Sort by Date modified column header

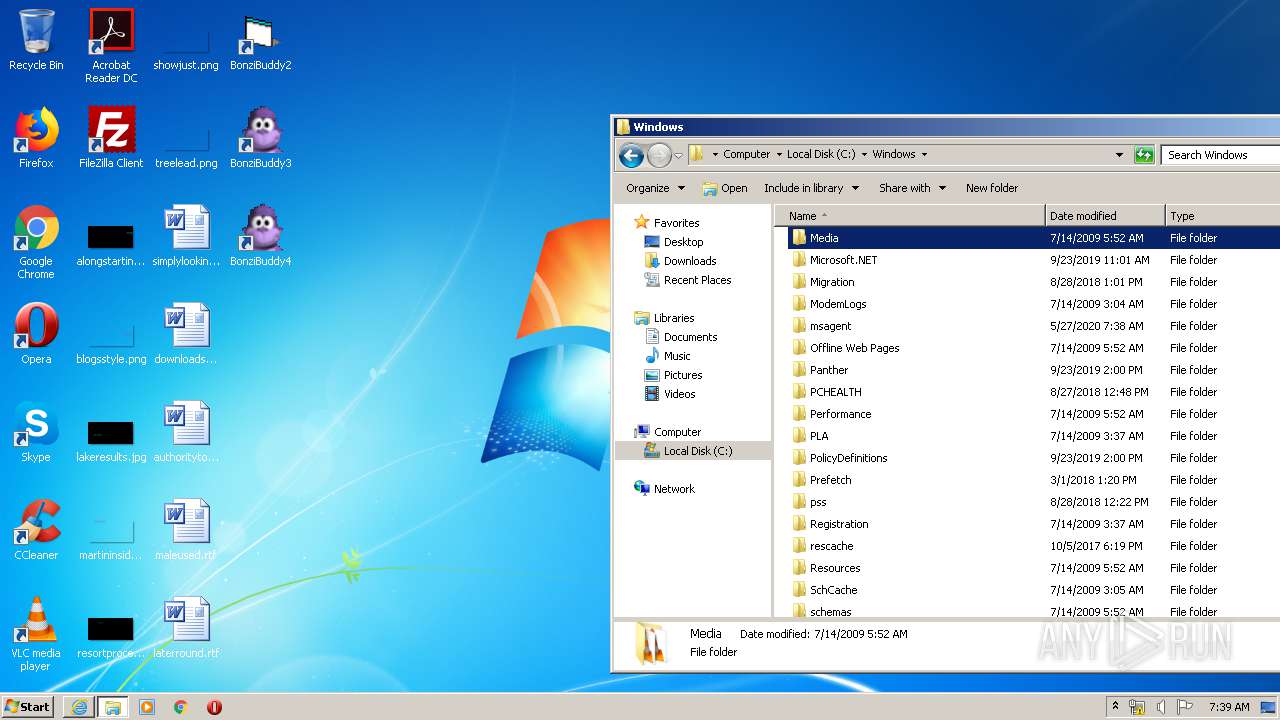coord(1105,216)
